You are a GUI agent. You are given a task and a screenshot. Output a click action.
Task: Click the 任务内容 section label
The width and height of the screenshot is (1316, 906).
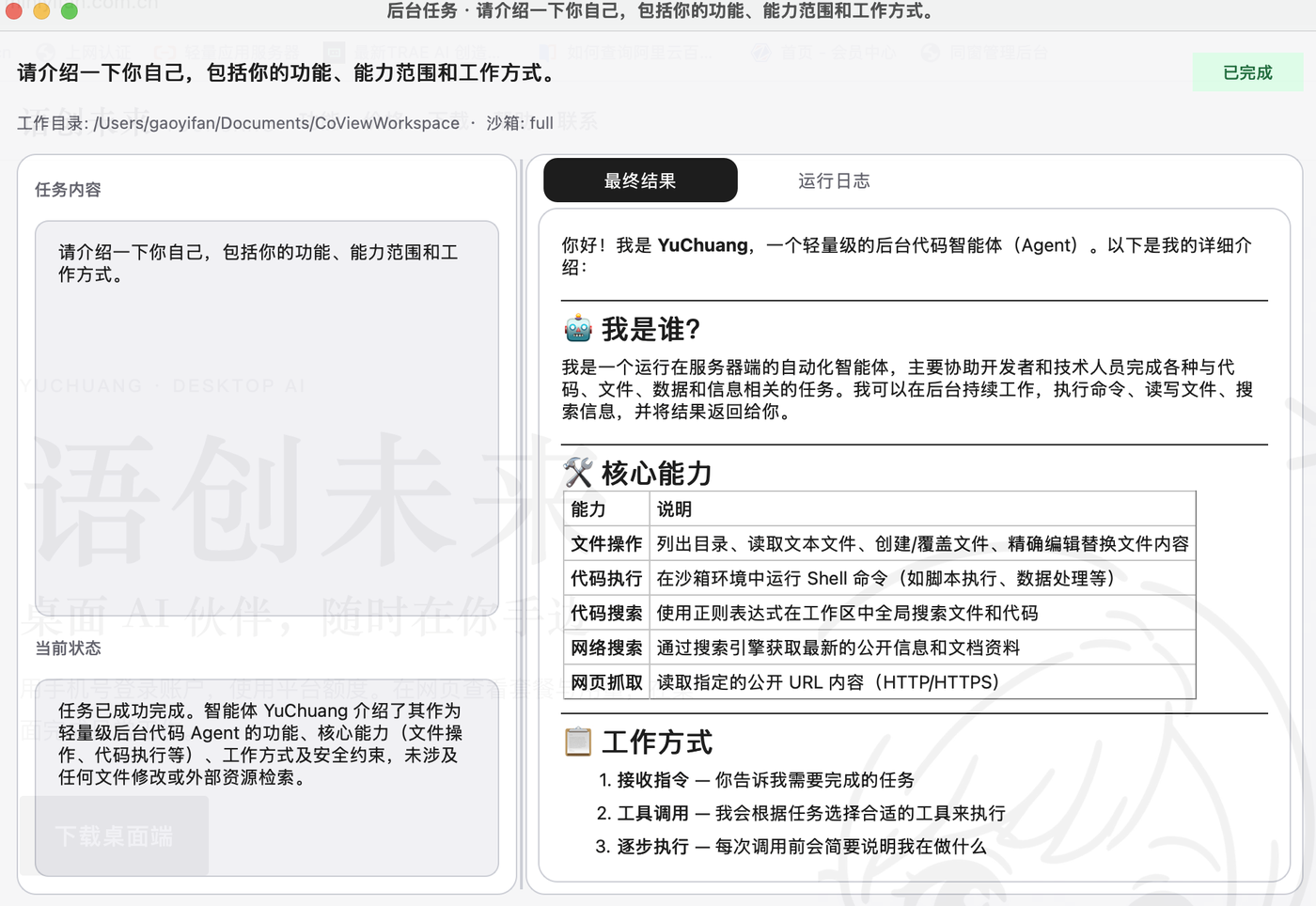coord(68,189)
